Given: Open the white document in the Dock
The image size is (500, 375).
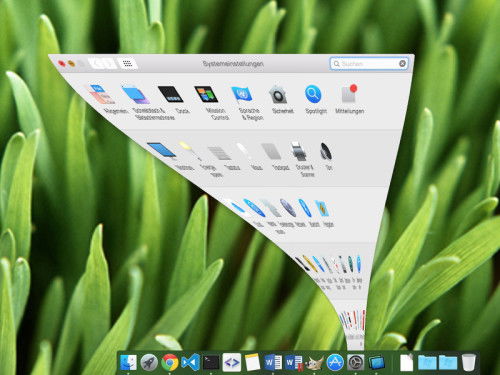Looking at the screenshot, I should click(406, 362).
